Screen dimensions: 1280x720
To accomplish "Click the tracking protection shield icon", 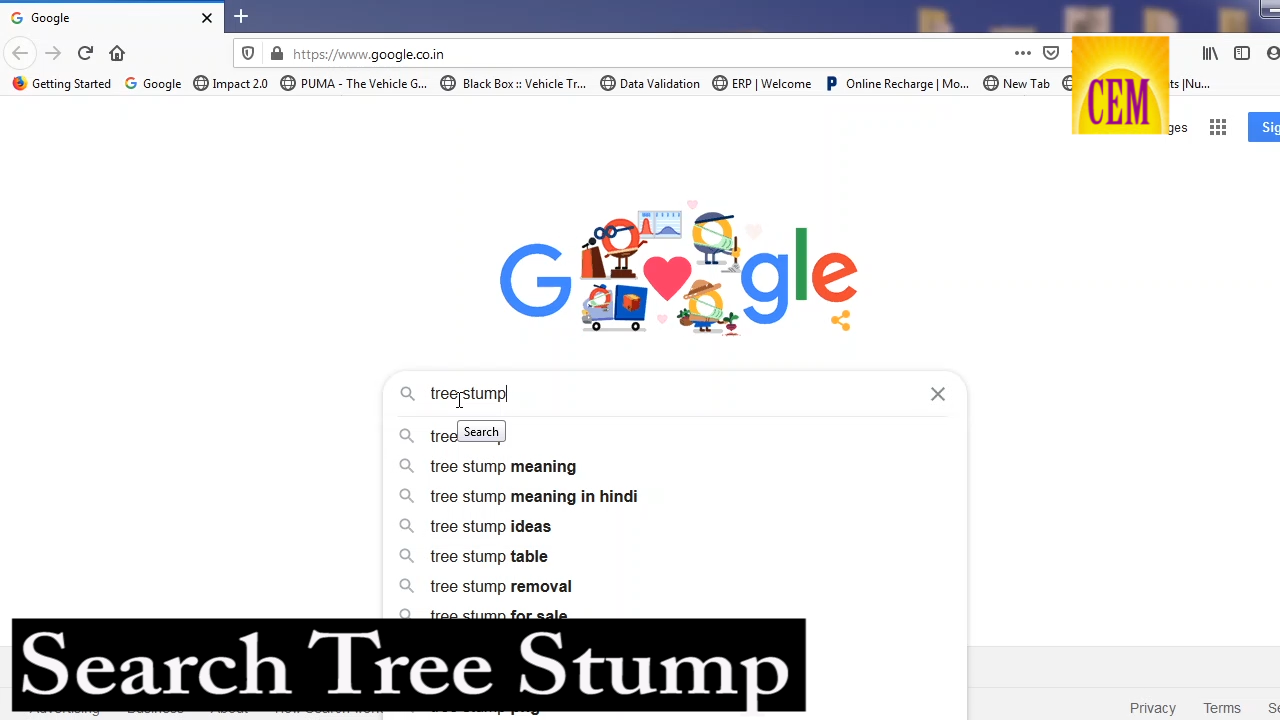I will click(x=248, y=54).
